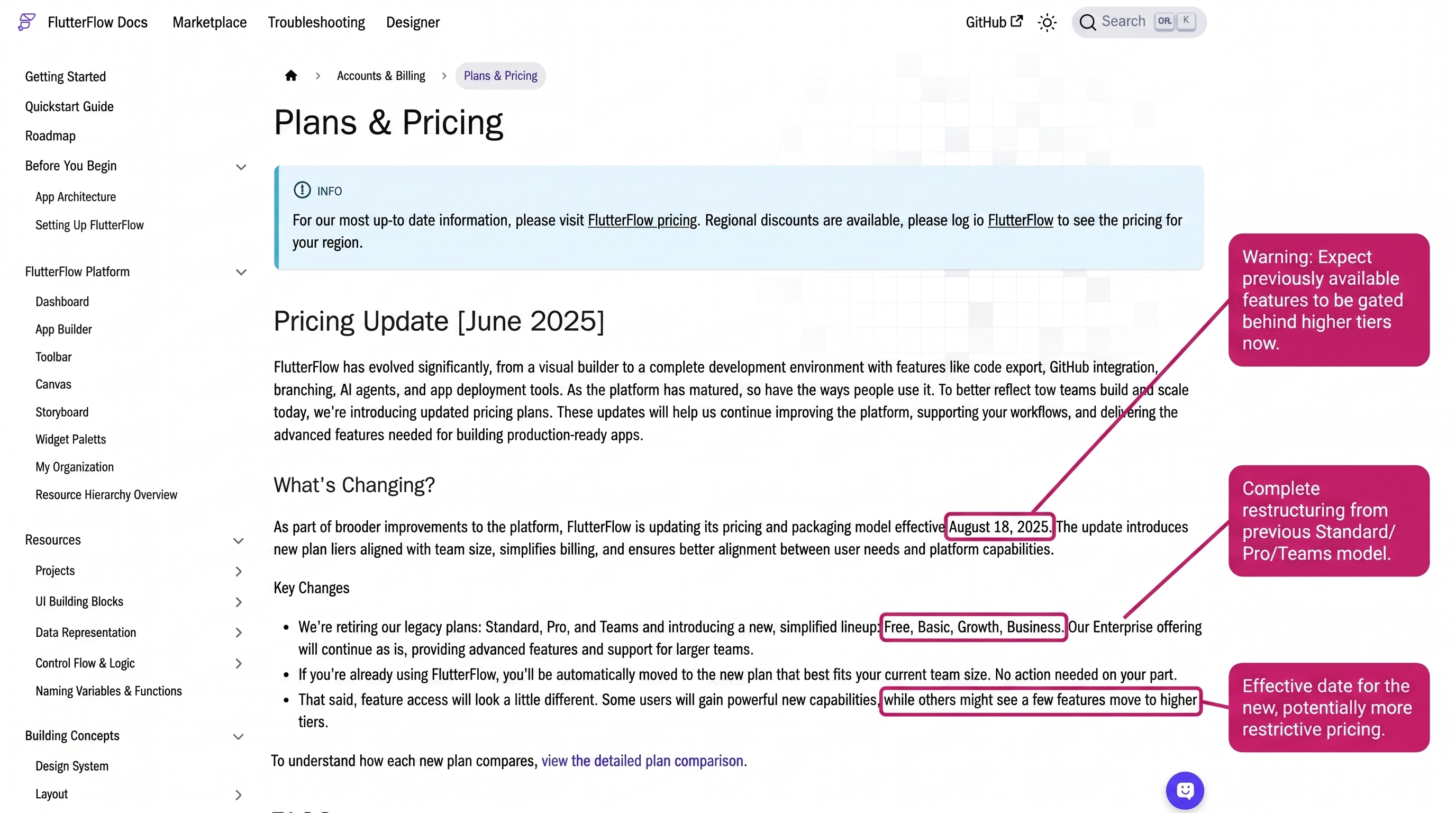Open My Organization sidebar item
Viewport: 1456px width, 813px height.
[74, 466]
